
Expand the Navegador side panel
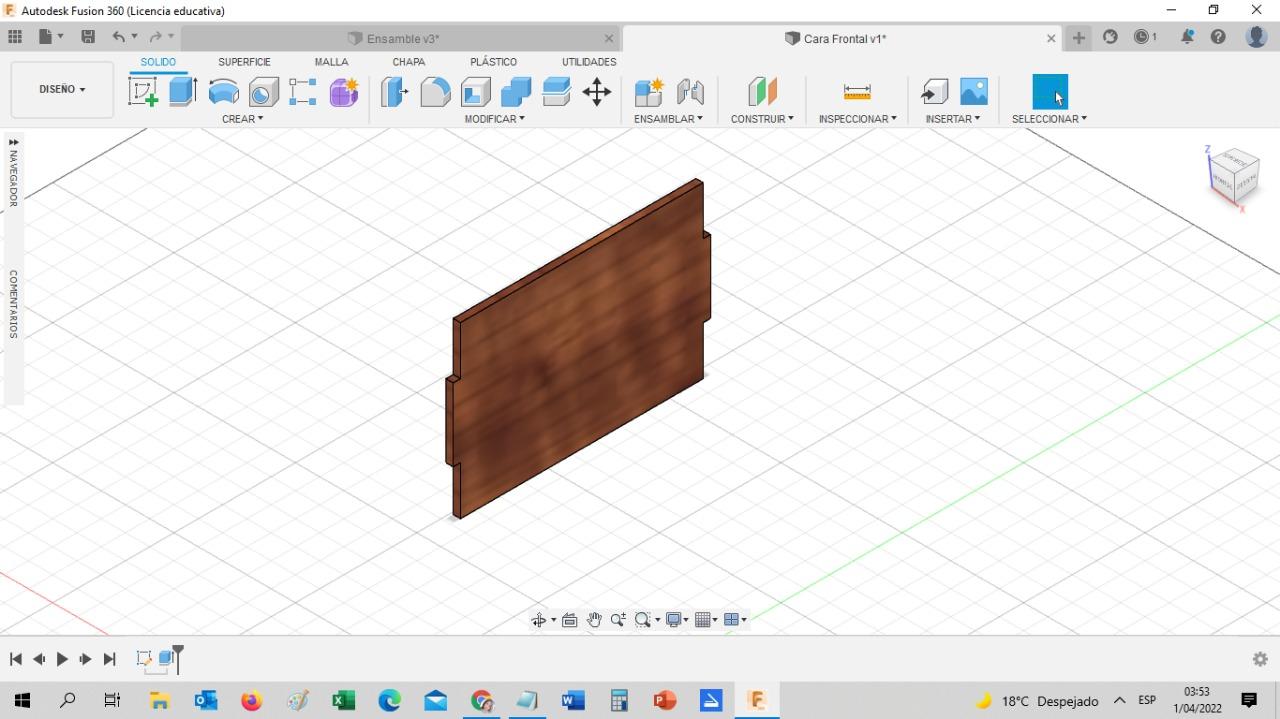click(x=13, y=171)
